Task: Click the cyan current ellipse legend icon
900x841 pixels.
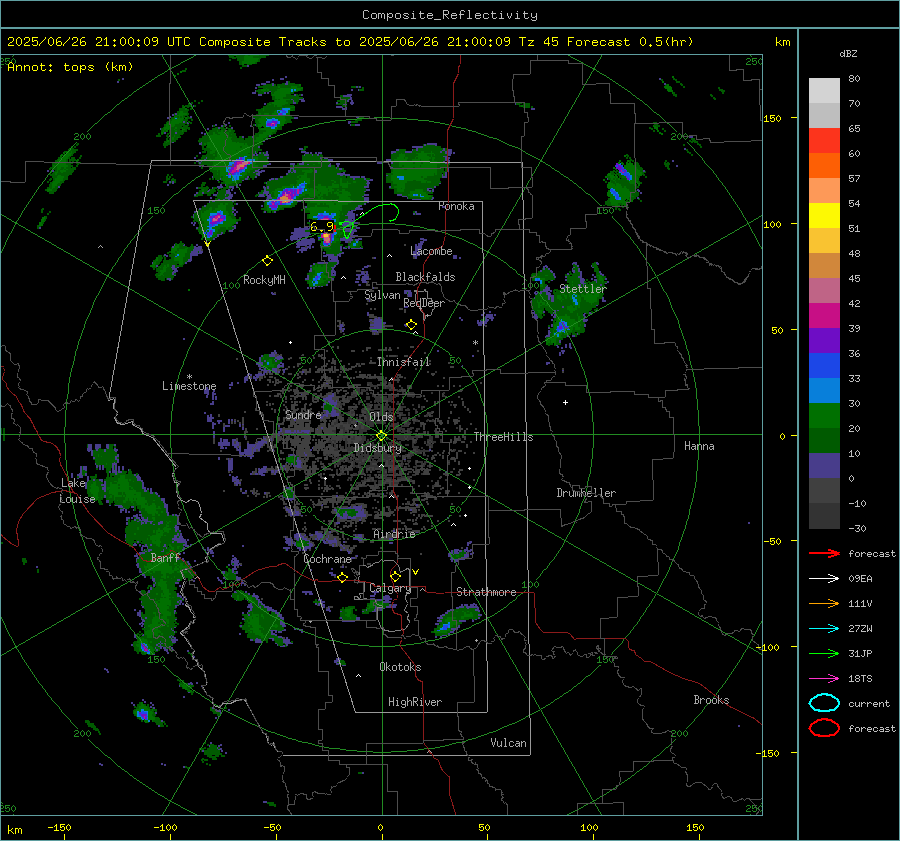Action: [824, 703]
